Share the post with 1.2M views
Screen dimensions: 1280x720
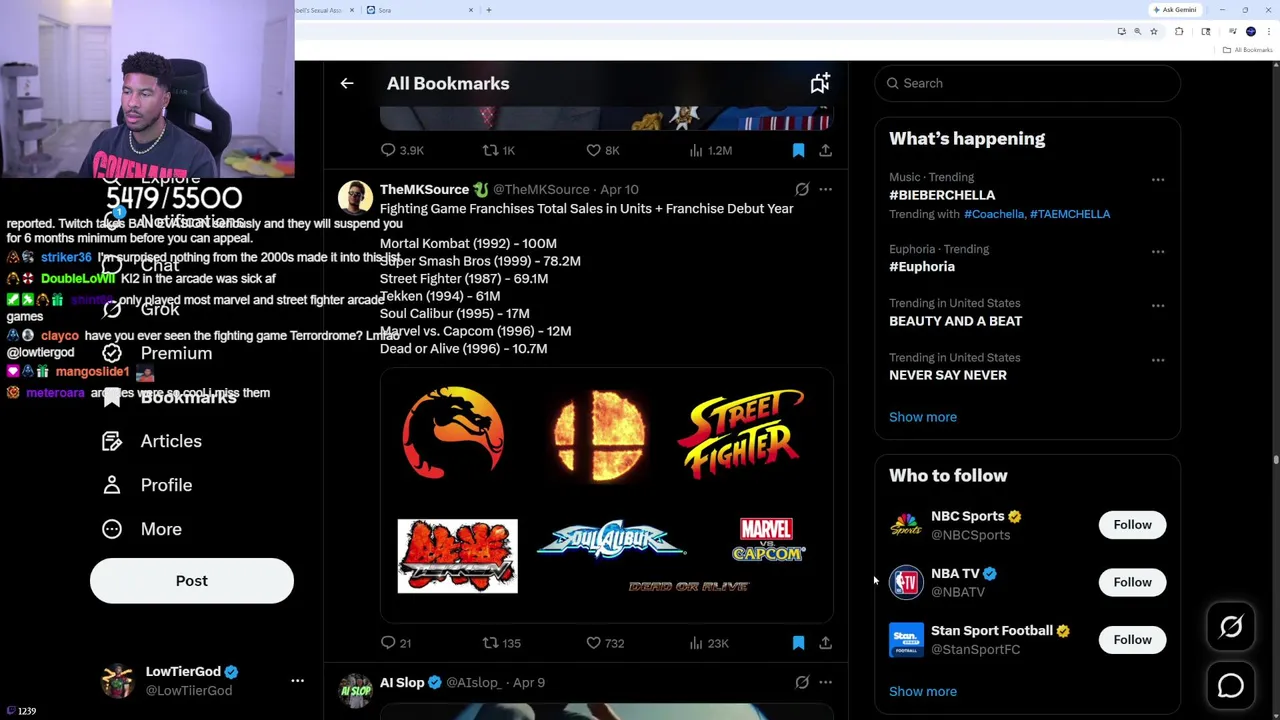825,150
